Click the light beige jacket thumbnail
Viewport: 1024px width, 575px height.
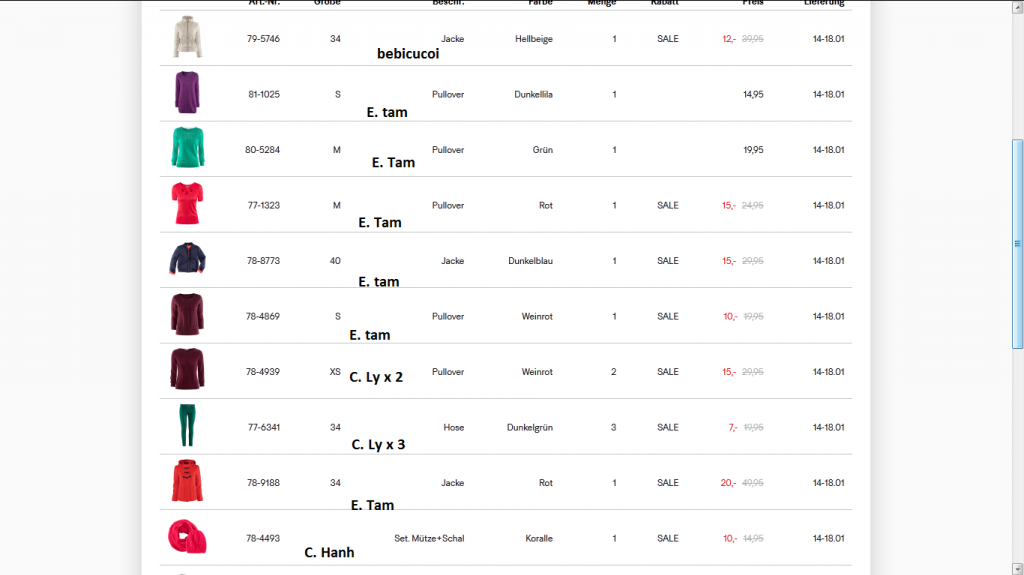(187, 38)
